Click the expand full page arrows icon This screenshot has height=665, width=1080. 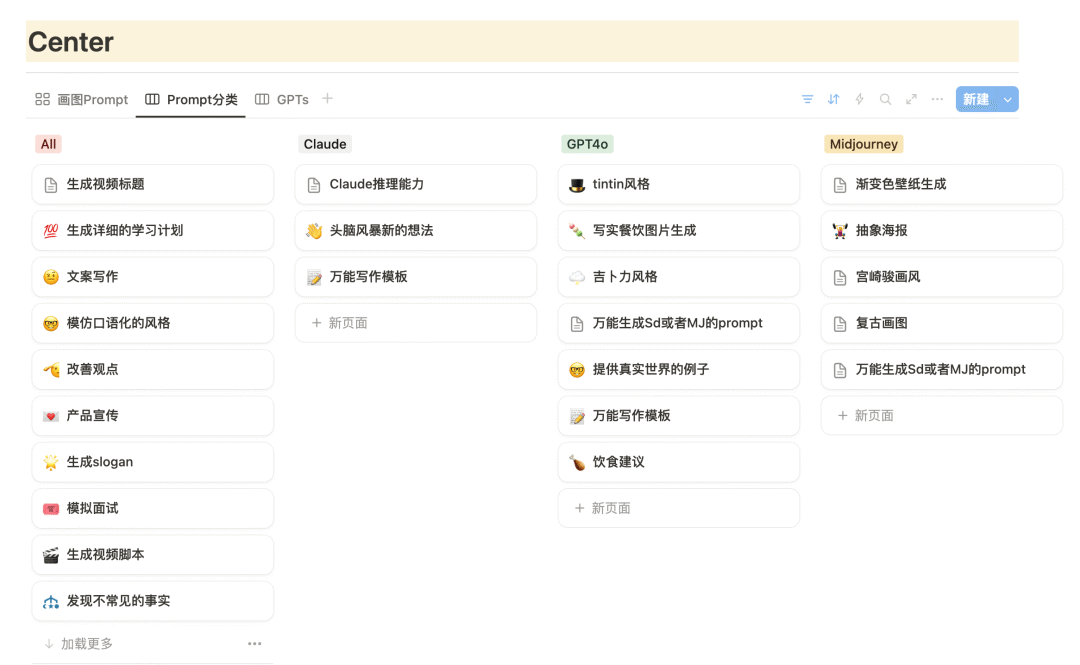(911, 99)
